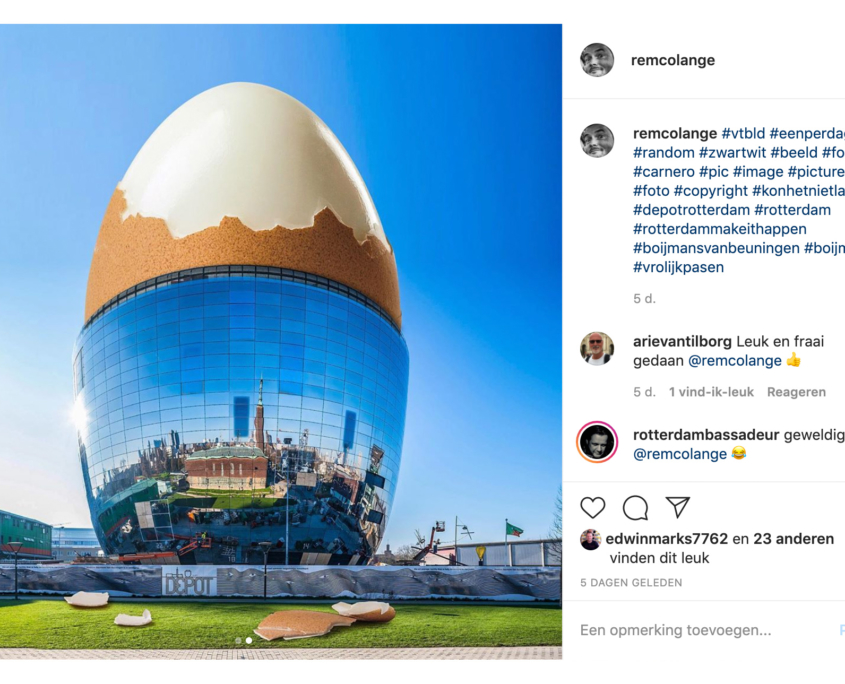
Task: Click the @remcolange mention by arievantilborg
Action: 735,361
